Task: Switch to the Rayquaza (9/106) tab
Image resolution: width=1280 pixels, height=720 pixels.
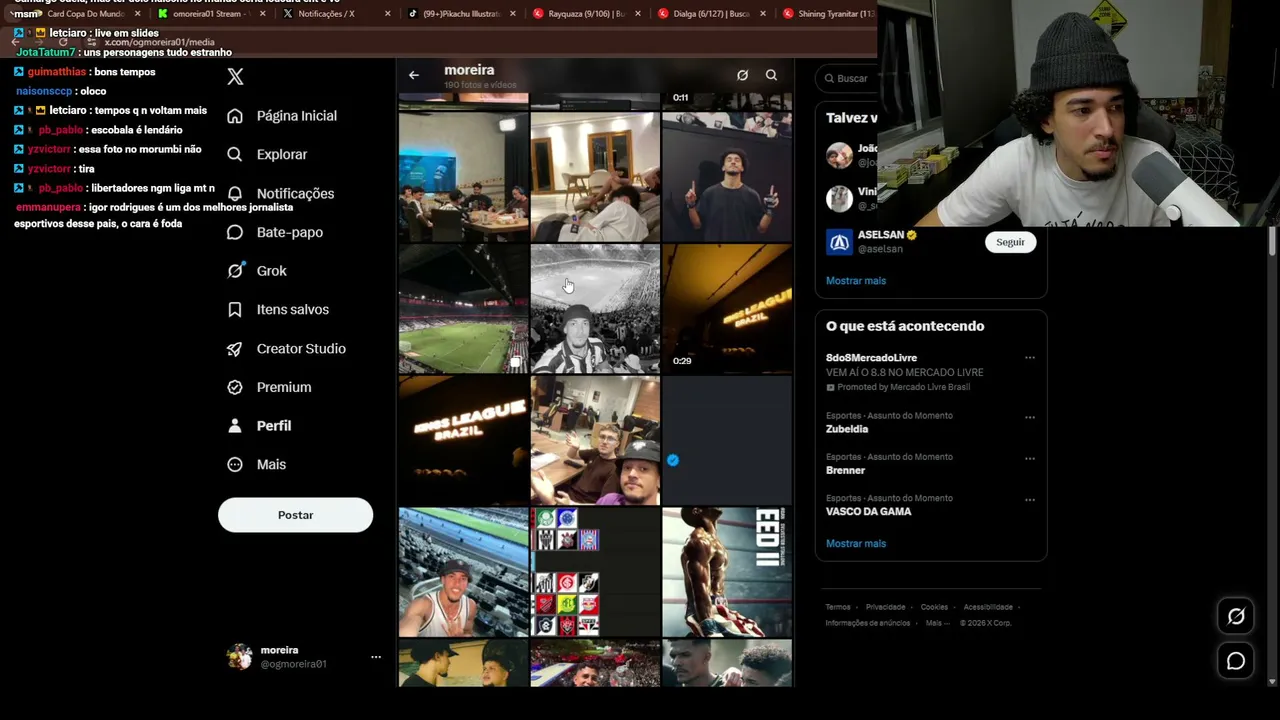Action: (x=586, y=14)
